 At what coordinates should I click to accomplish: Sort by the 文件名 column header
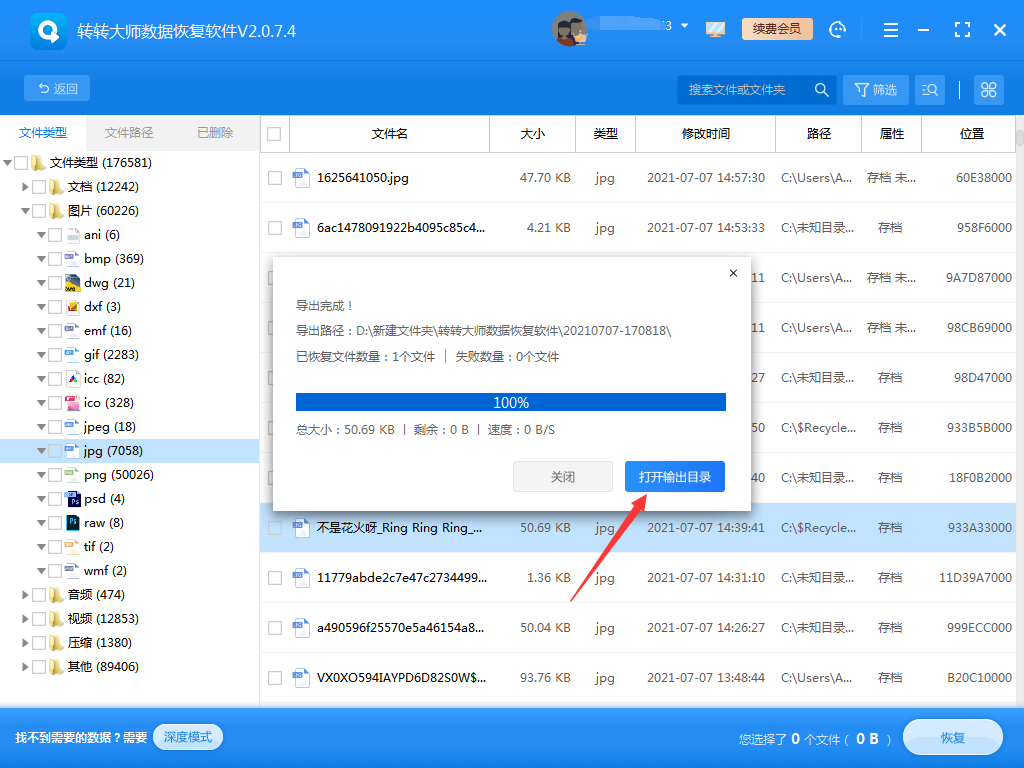(390, 134)
